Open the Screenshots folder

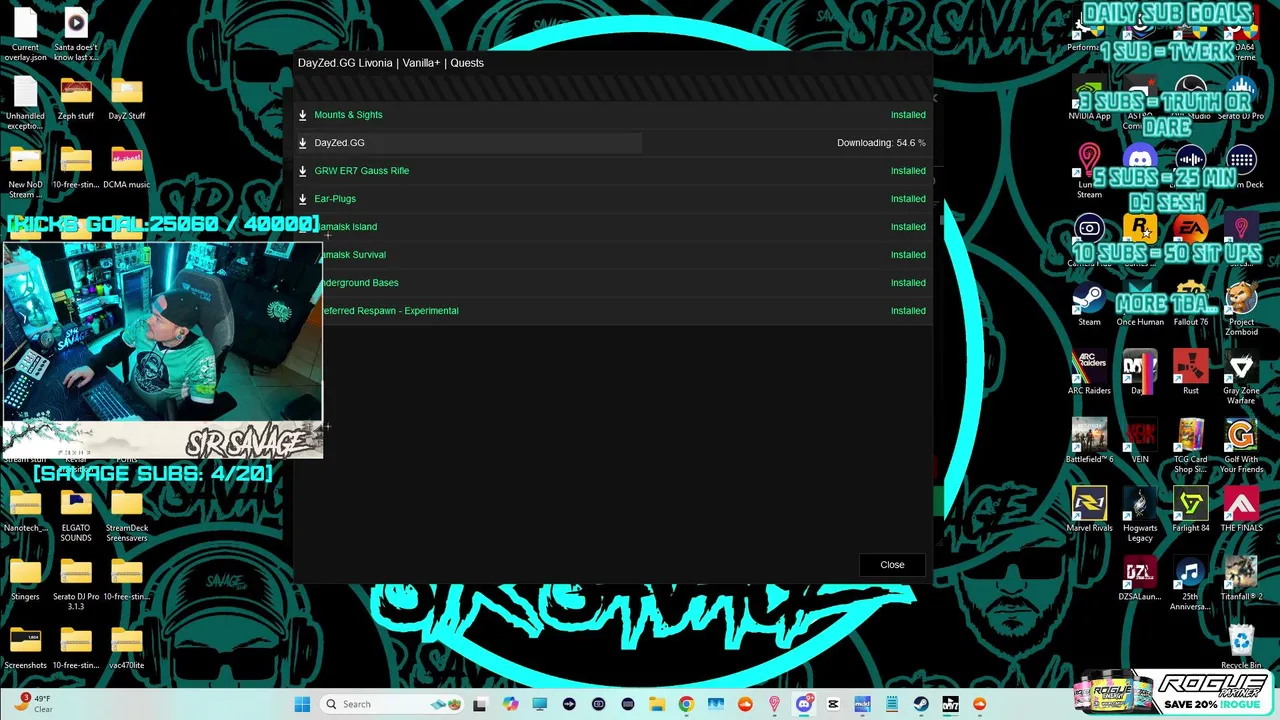click(25, 648)
